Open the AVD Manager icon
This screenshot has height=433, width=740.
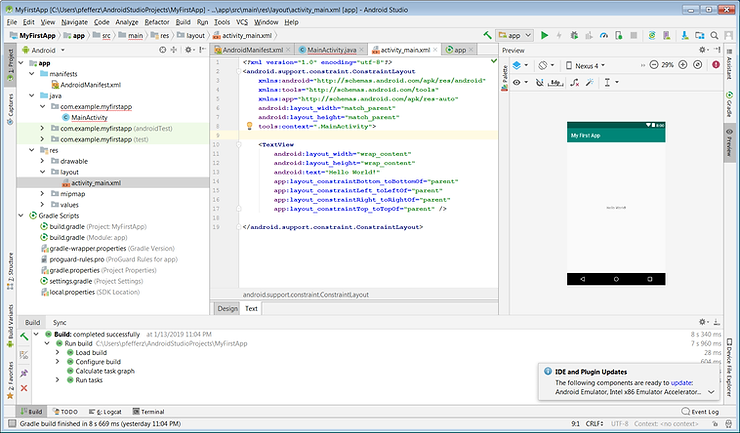(x=667, y=35)
